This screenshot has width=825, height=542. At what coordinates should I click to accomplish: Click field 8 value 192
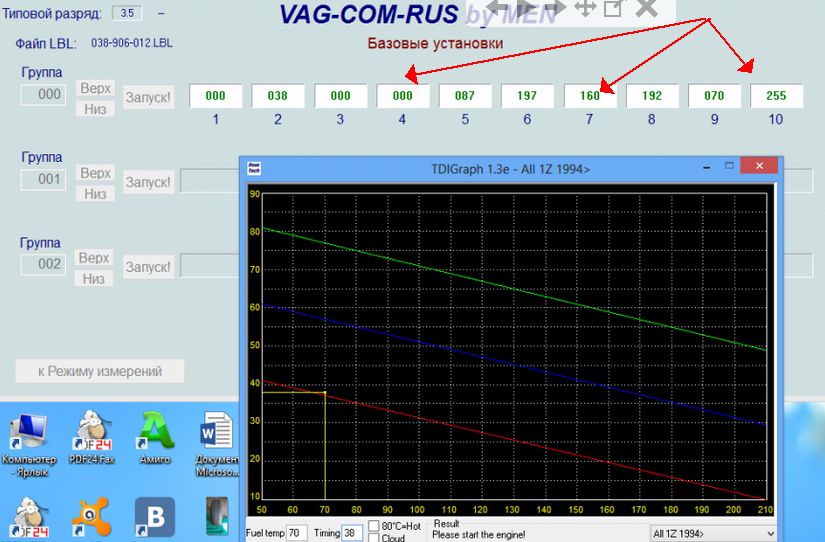pos(652,96)
